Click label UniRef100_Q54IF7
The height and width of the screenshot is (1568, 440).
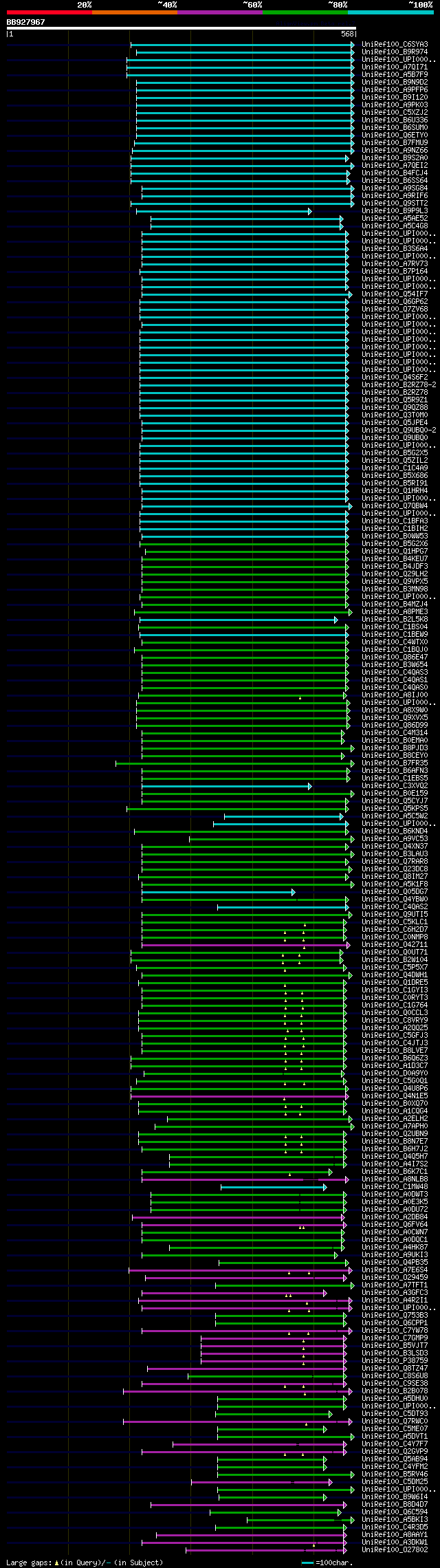pos(395,294)
